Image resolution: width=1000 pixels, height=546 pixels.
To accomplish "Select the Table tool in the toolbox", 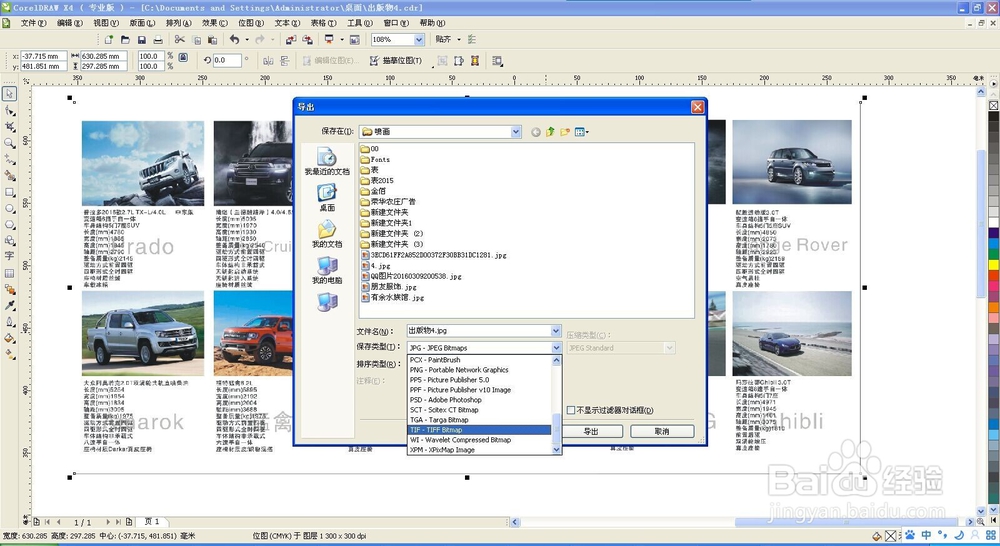I will (x=10, y=273).
